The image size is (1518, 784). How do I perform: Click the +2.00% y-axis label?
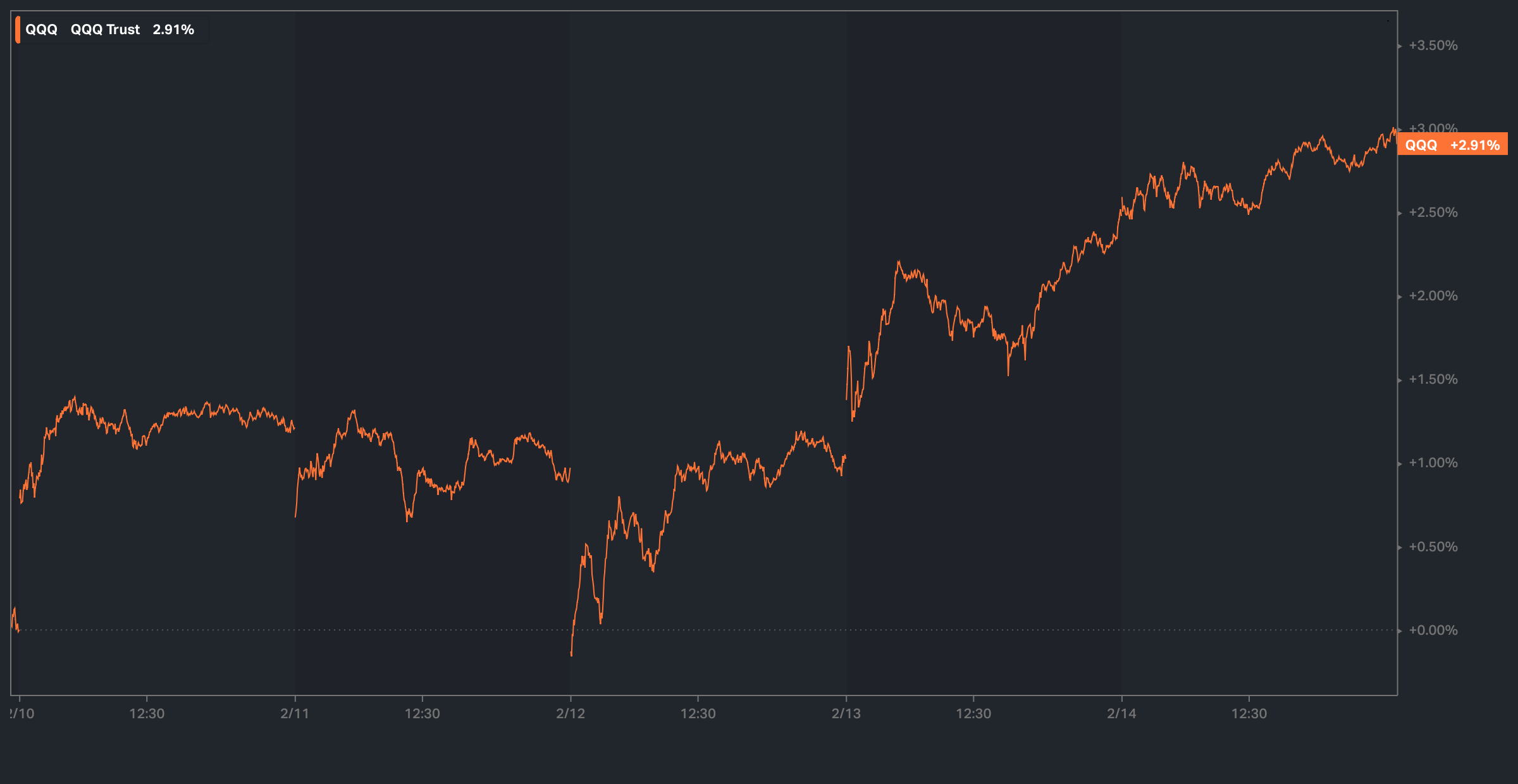click(1433, 296)
